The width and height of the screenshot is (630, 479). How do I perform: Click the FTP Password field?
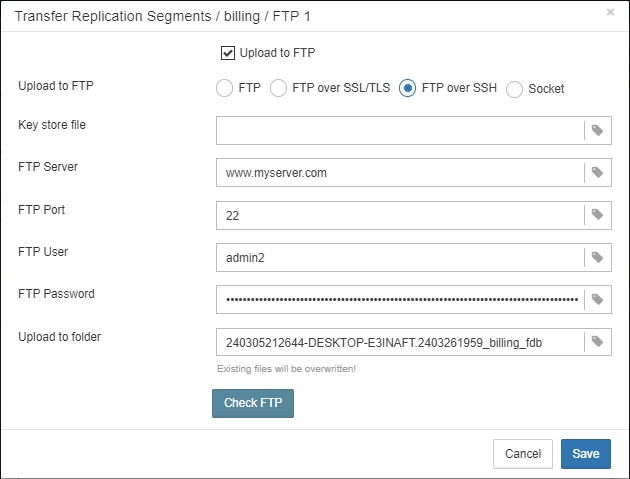pyautogui.click(x=399, y=299)
